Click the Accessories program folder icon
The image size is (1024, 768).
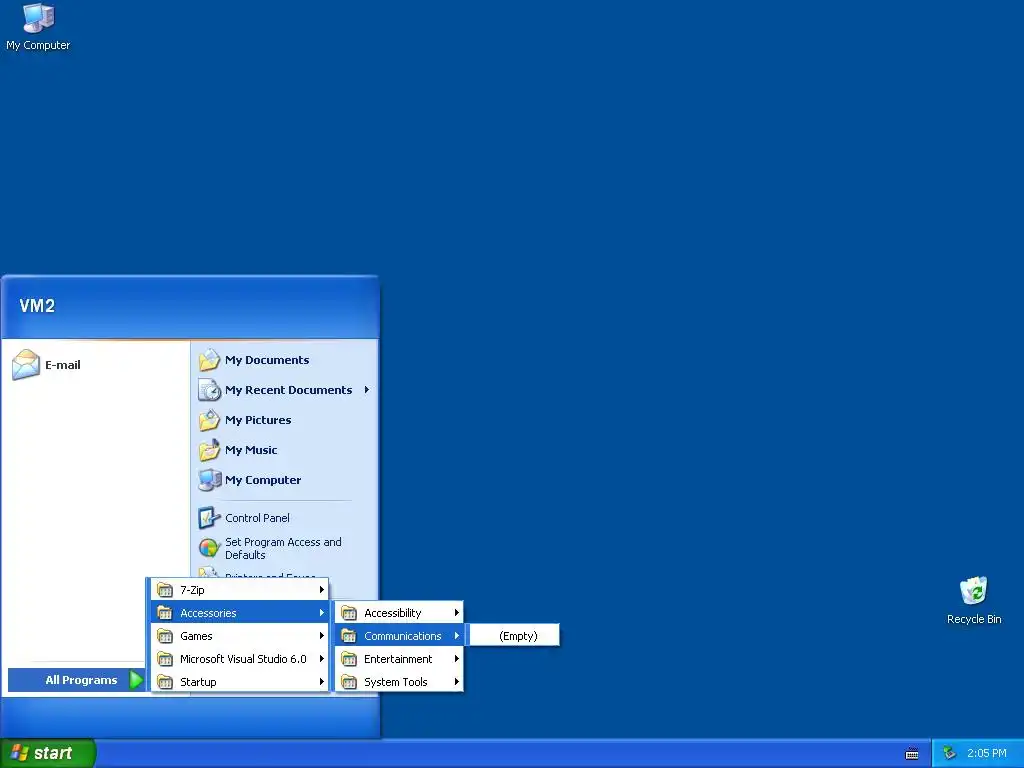click(x=165, y=613)
